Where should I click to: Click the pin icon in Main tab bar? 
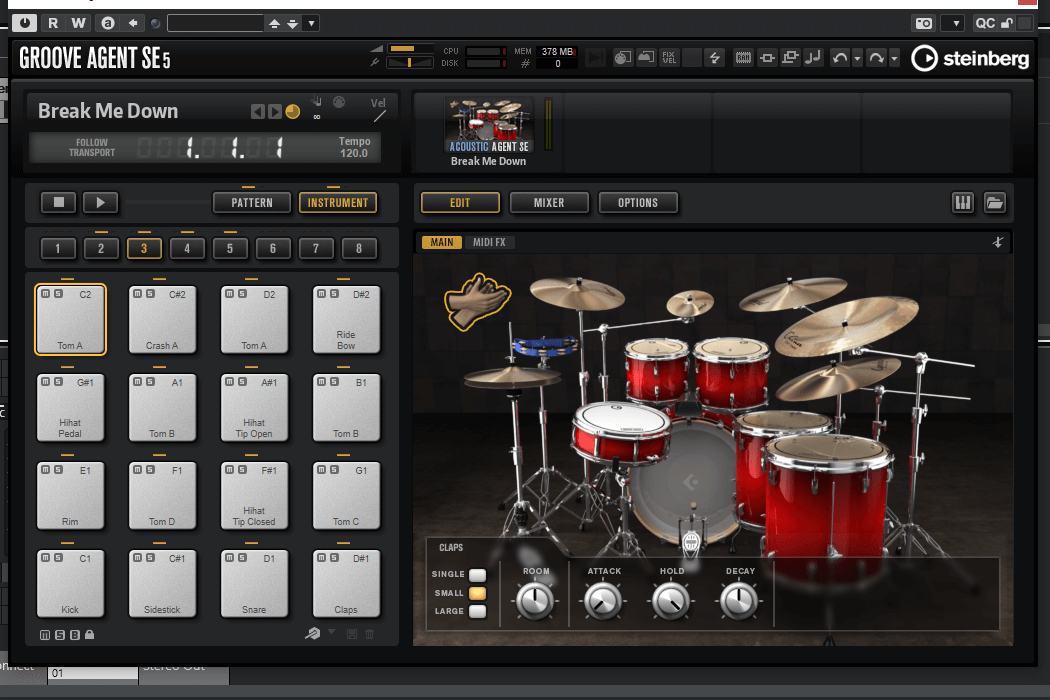coord(998,242)
